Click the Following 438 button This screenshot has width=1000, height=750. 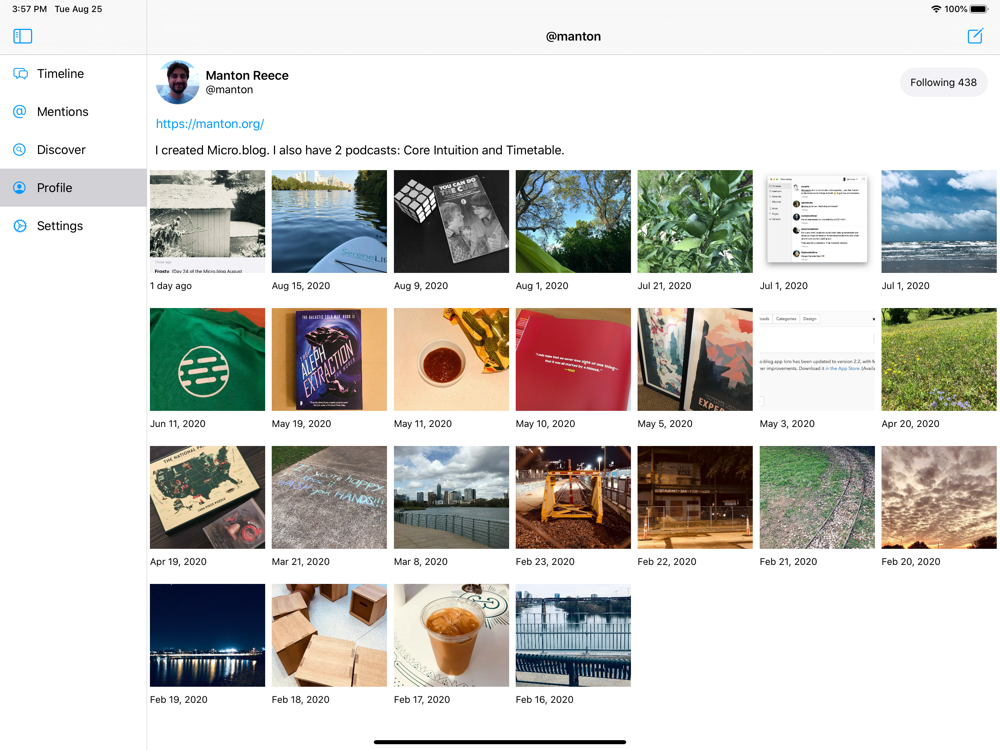click(x=943, y=82)
